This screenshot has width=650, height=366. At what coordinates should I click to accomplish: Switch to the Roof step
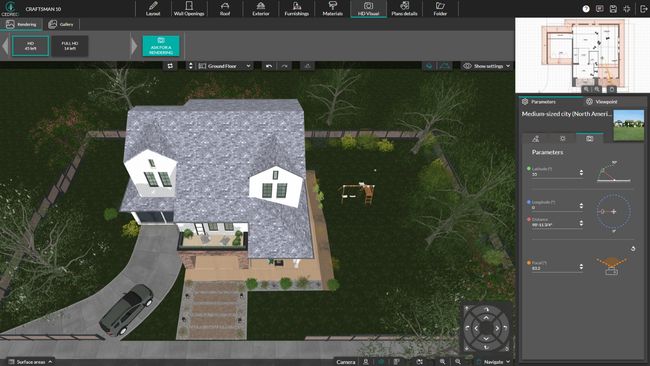tap(225, 9)
